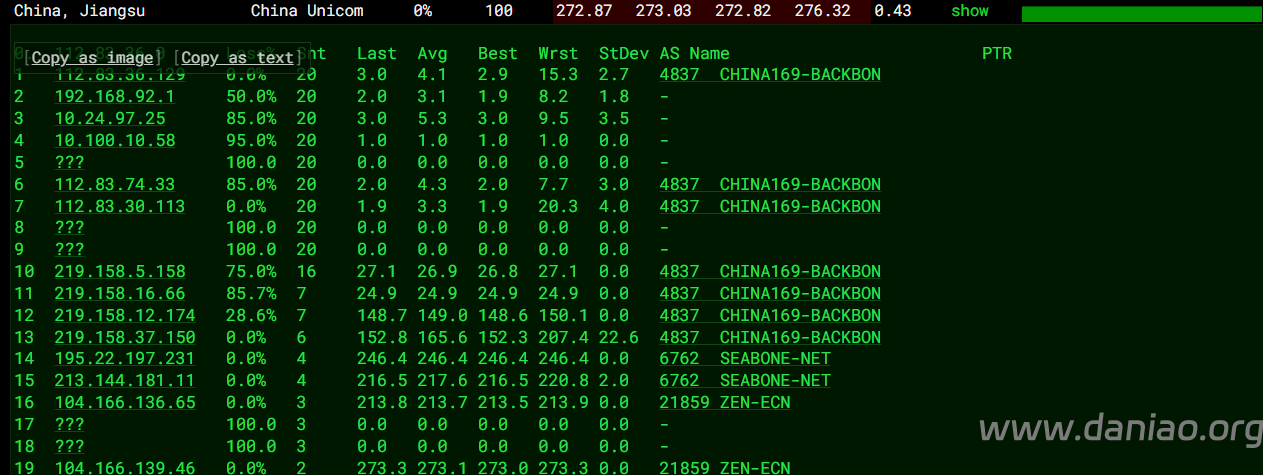Image resolution: width=1263 pixels, height=475 pixels.
Task: Open the 104.166.139.46 address at hop 19
Action: 124,467
